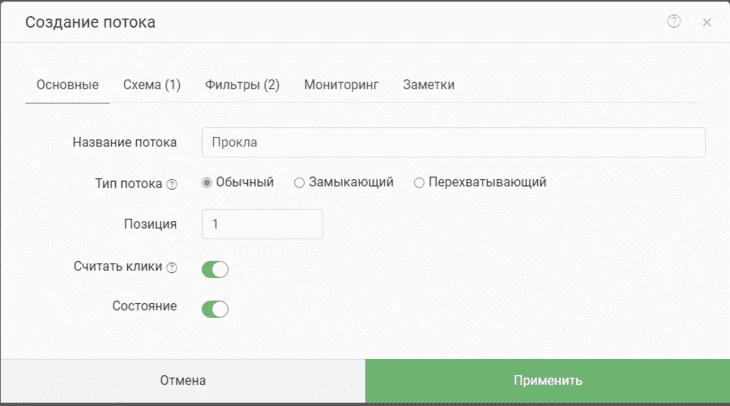Viewport: 730px width, 406px height.
Task: Open the Заметки tab
Action: (429, 85)
